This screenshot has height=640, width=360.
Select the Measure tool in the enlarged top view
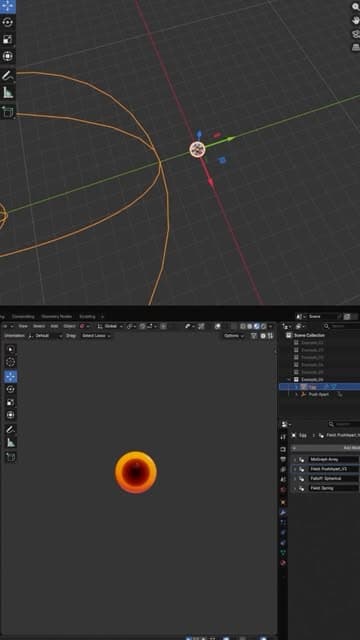tap(8, 93)
